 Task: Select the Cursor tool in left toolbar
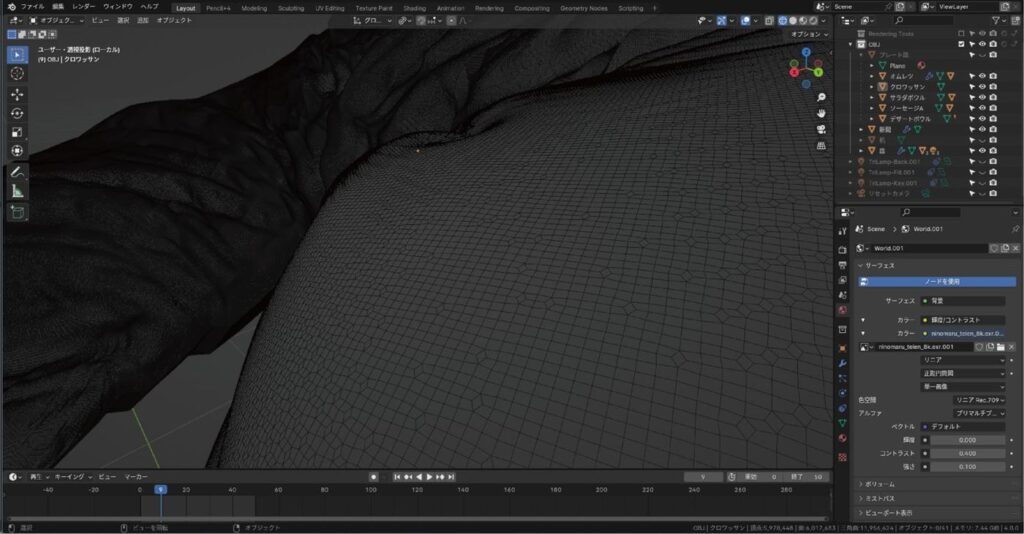(x=17, y=74)
